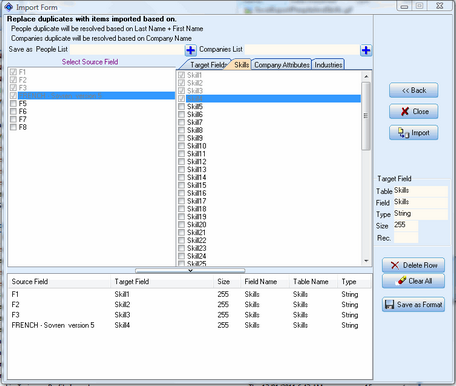456x386 pixels.
Task: Click the Field Name column header
Action: [x=265, y=282]
